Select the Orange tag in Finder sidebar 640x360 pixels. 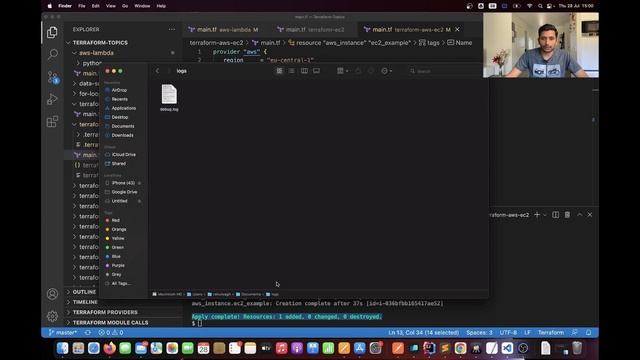(119, 229)
